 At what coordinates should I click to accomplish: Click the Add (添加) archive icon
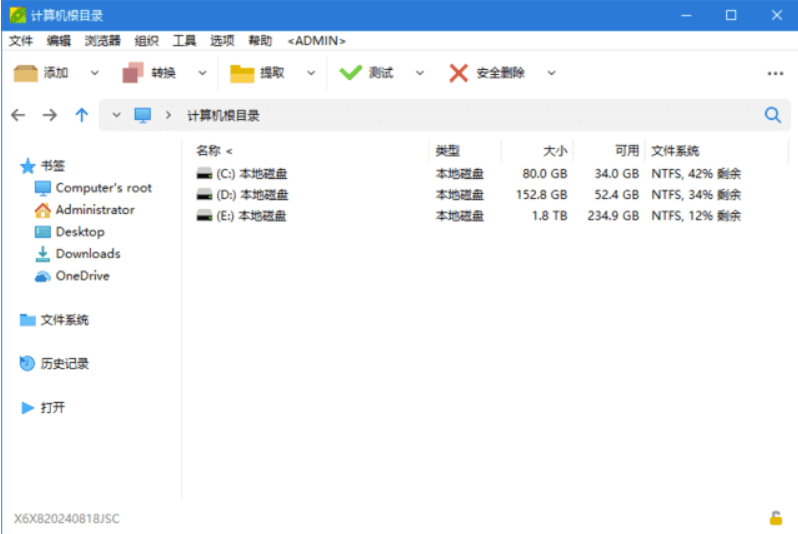[26, 73]
